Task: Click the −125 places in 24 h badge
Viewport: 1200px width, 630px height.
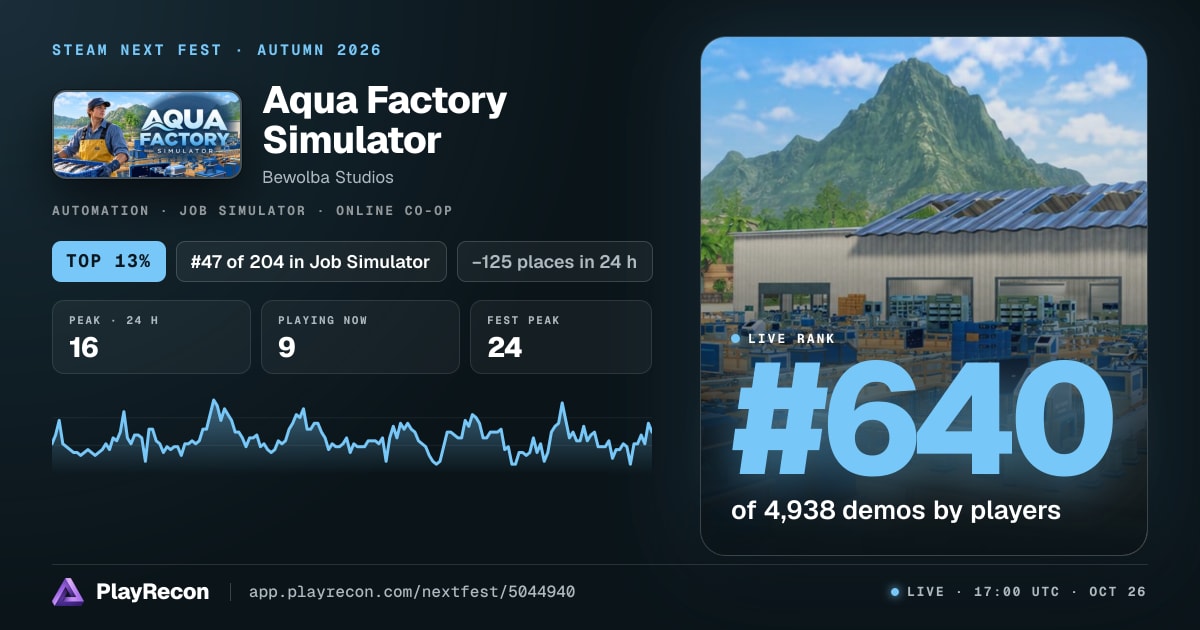Action: click(554, 262)
